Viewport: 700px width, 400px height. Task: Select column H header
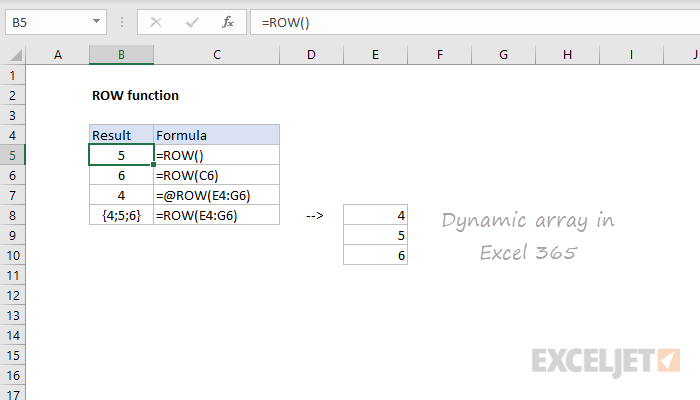point(567,54)
